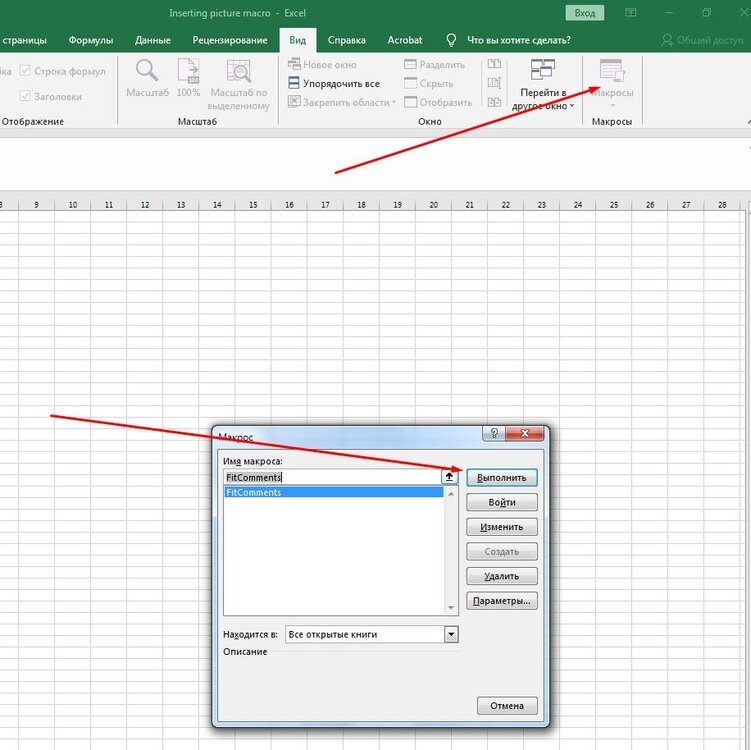This screenshot has width=751, height=750.
Task: Click the view side by side icon
Action: coord(494,64)
